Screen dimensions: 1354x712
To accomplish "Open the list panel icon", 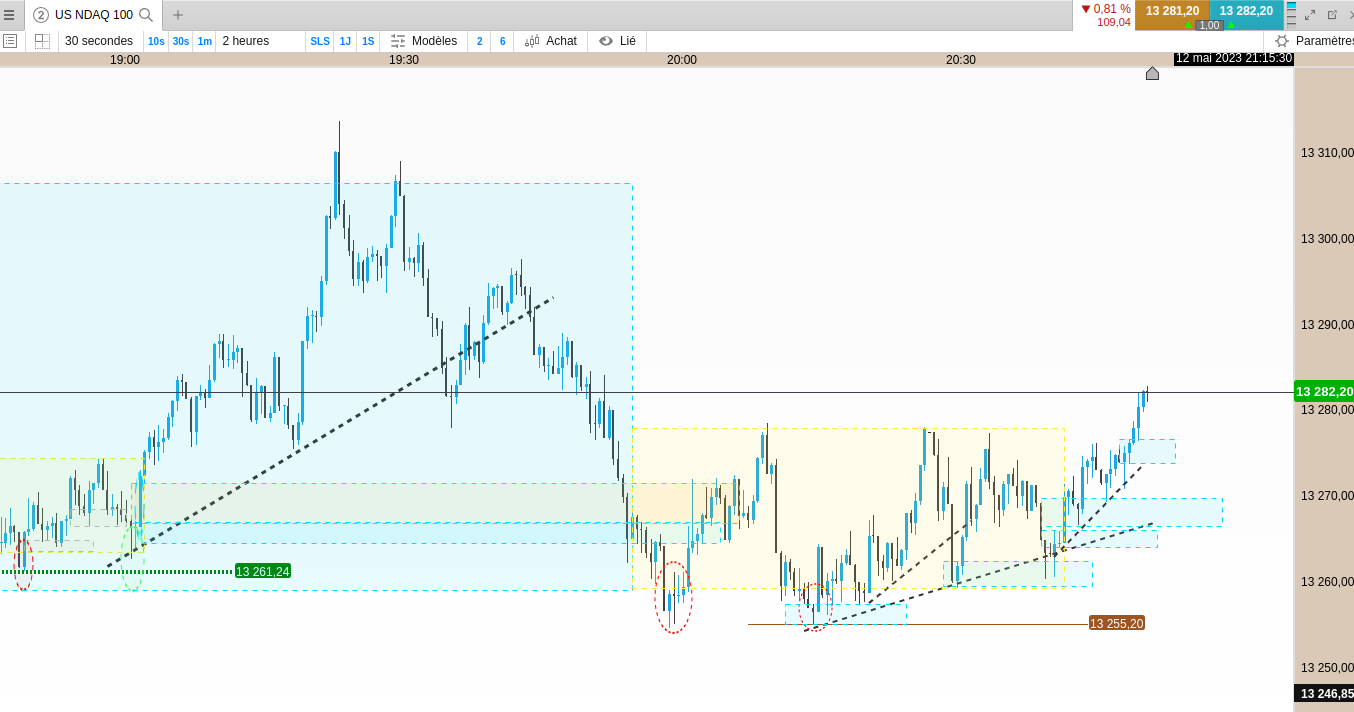I will coord(10,41).
